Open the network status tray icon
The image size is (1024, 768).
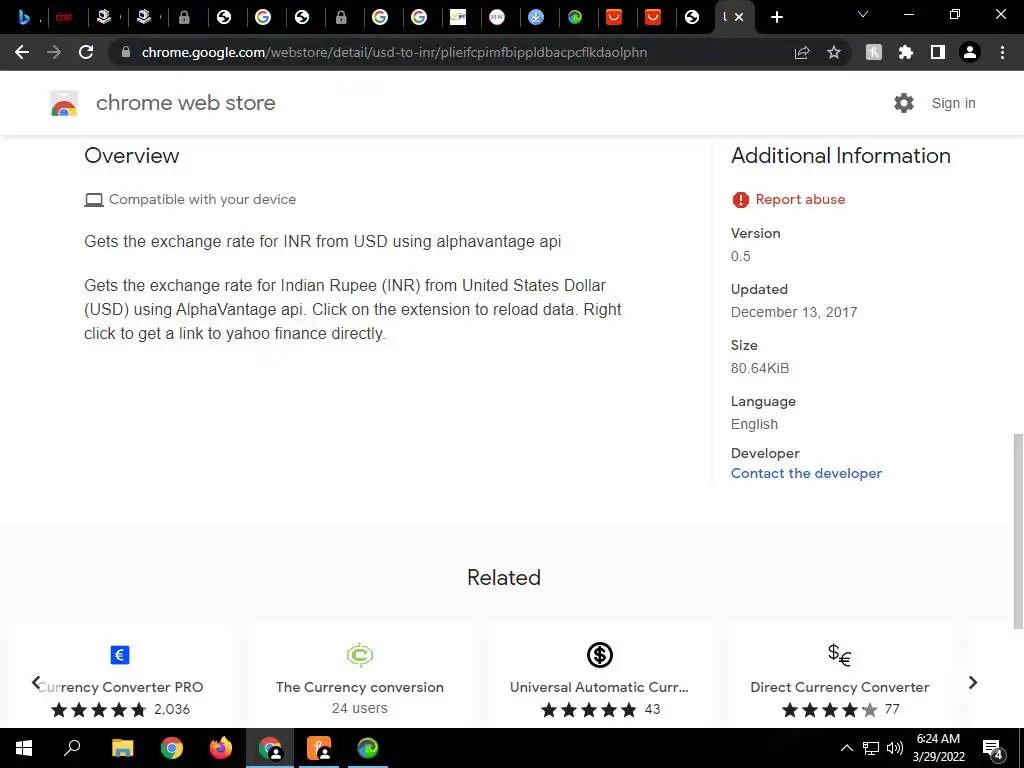coord(871,748)
